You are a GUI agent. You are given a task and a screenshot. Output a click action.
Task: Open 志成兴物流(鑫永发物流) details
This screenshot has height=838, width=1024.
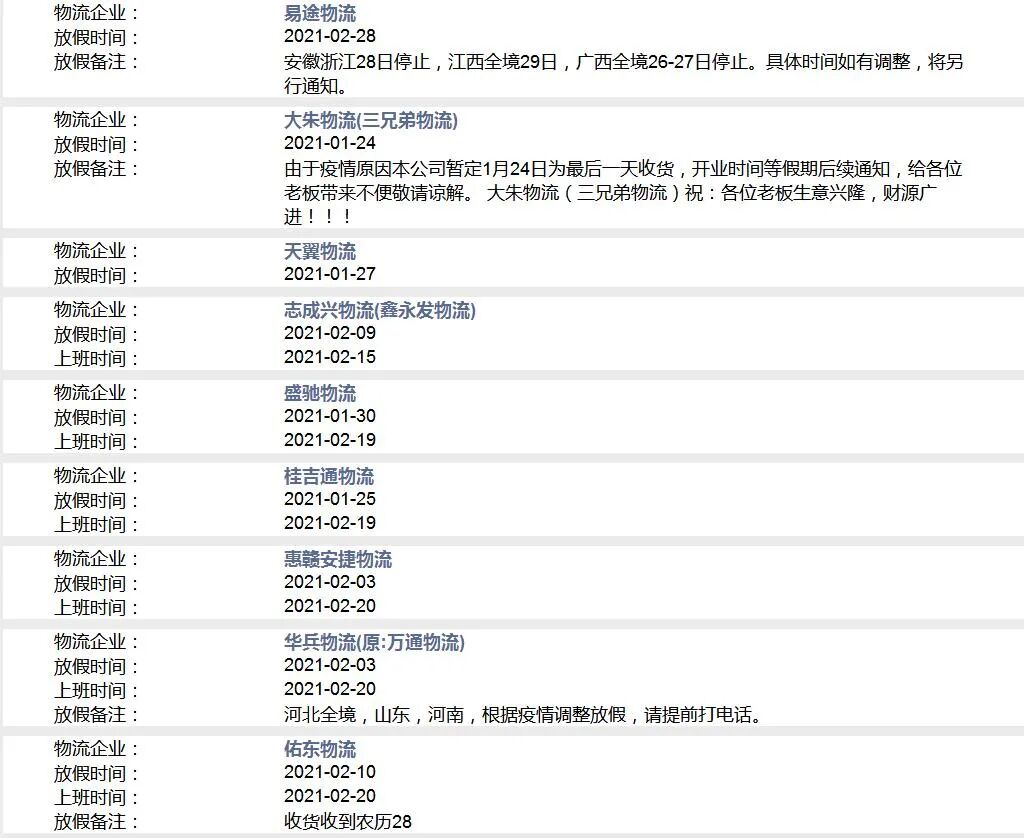[x=380, y=311]
